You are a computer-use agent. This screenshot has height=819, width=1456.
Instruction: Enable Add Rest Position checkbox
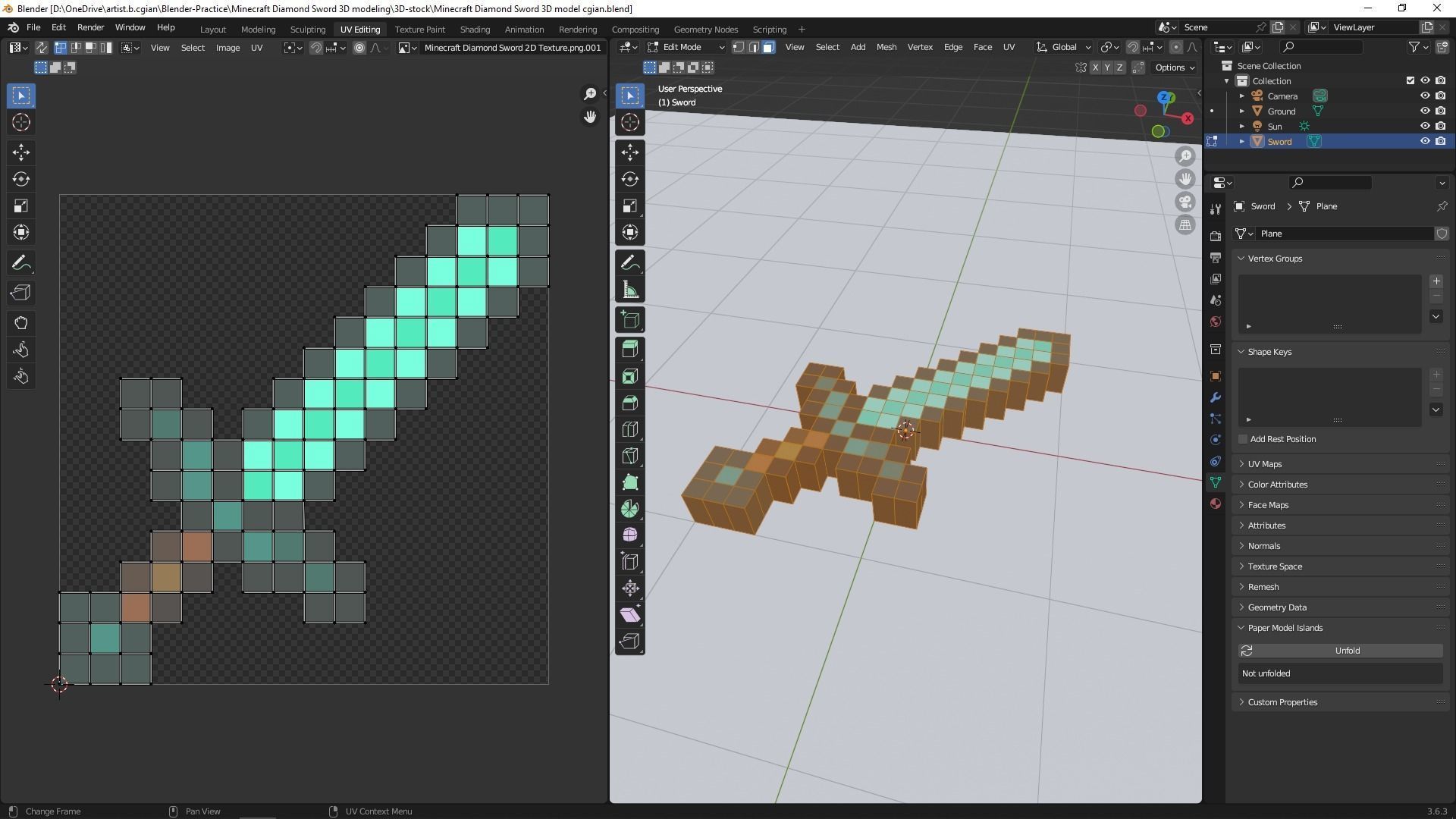tap(1243, 439)
